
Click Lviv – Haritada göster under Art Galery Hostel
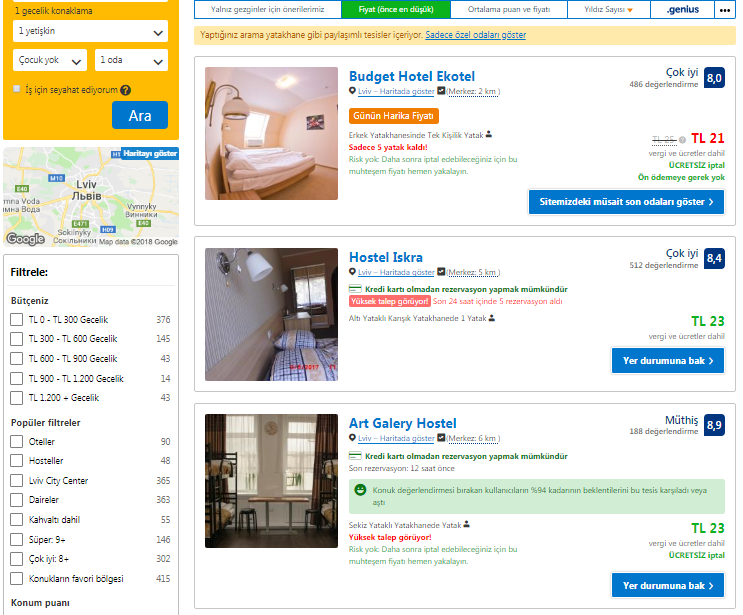pyautogui.click(x=396, y=439)
